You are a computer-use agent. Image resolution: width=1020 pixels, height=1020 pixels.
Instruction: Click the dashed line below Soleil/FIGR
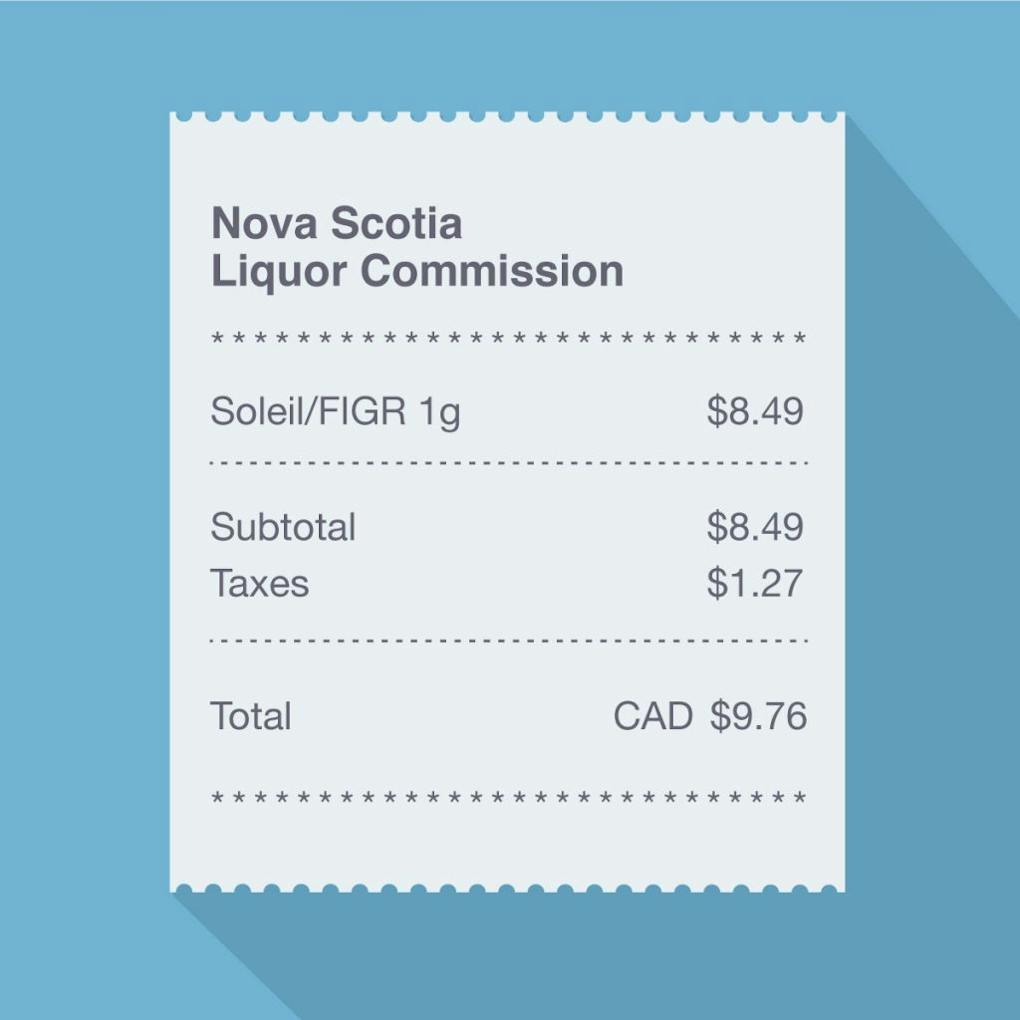click(x=508, y=463)
